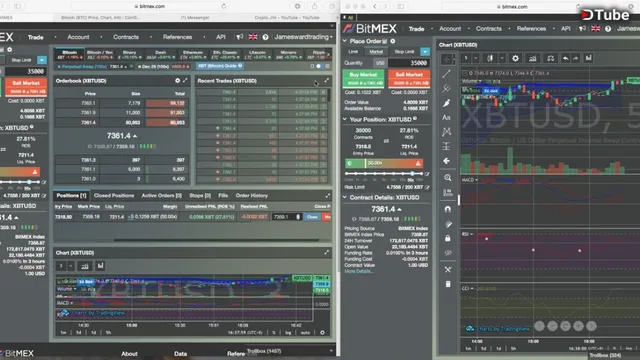Open XBT (Bitcoin) Guide link

tap(220, 66)
